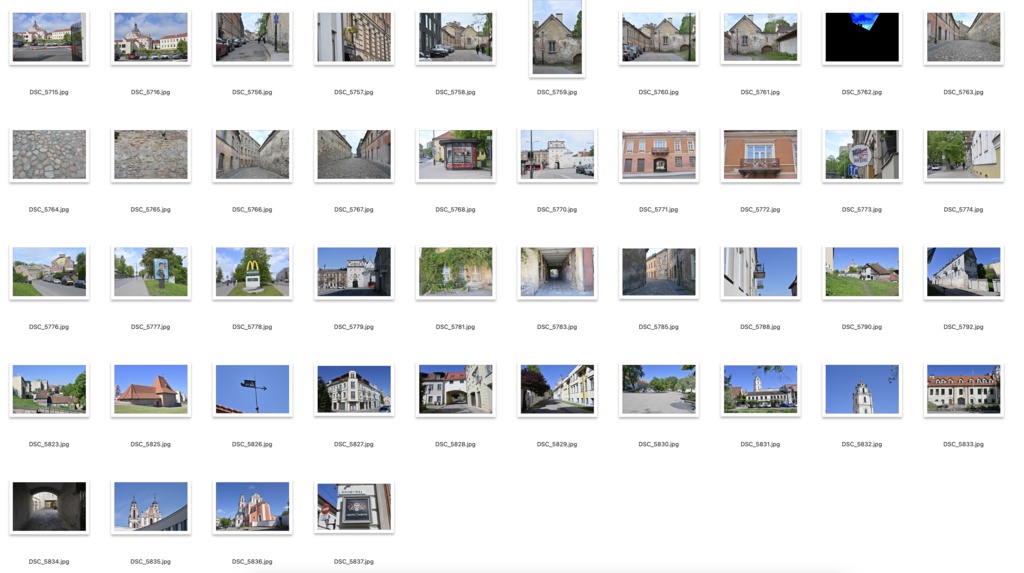Click the file name DSC_5823.jpg
Viewport: 1024px width, 573px height.
pos(49,444)
